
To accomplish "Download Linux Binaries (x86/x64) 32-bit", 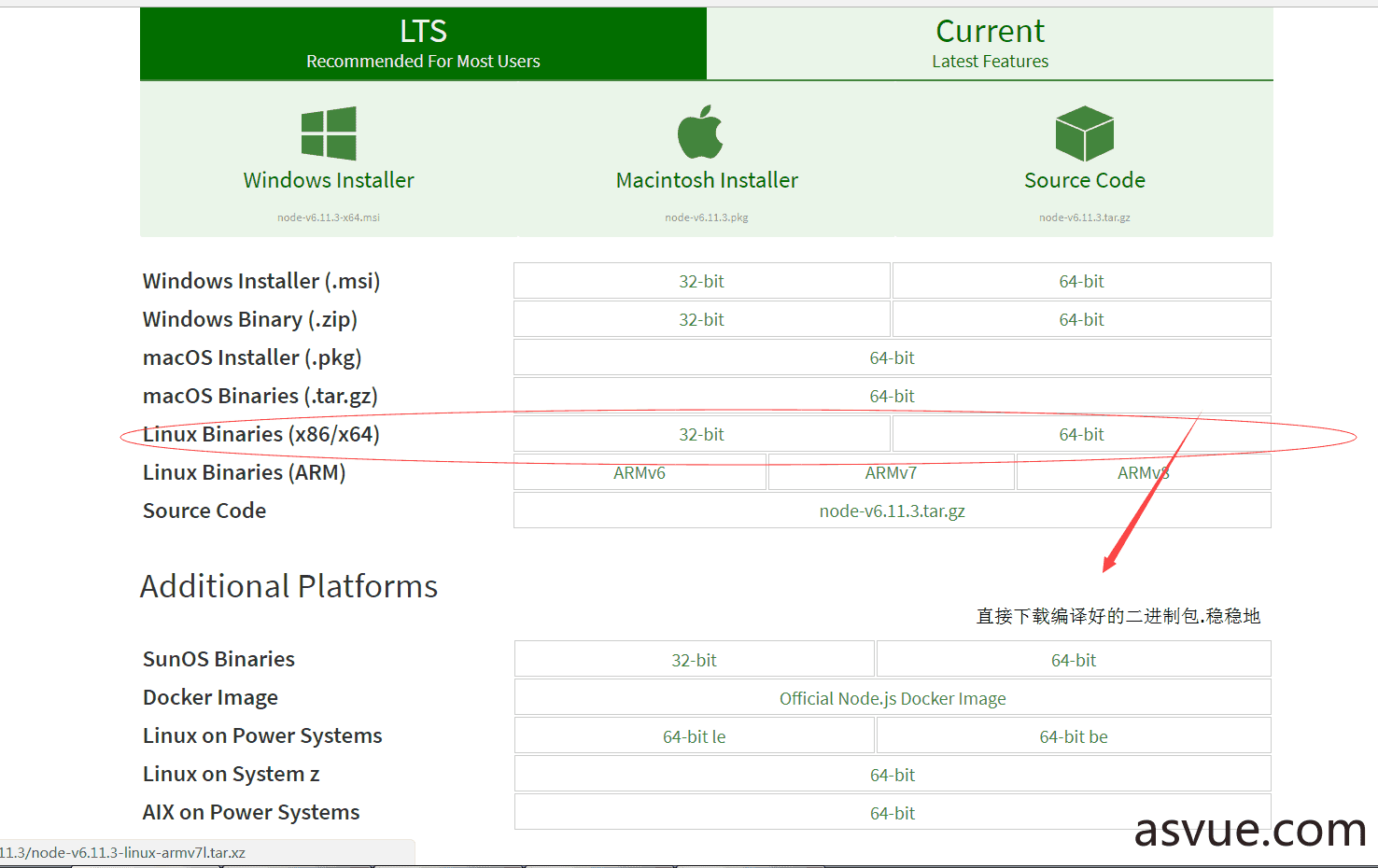I will click(x=701, y=434).
